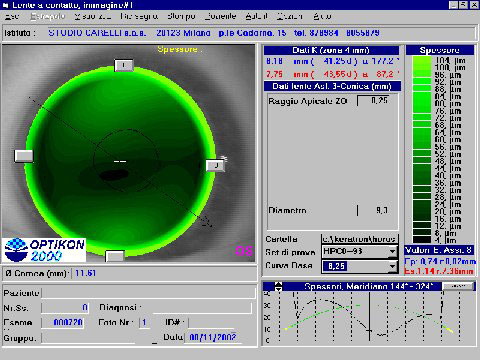480x360 pixels.
Task: Click the top handle on the lens edge
Action: tap(124, 65)
